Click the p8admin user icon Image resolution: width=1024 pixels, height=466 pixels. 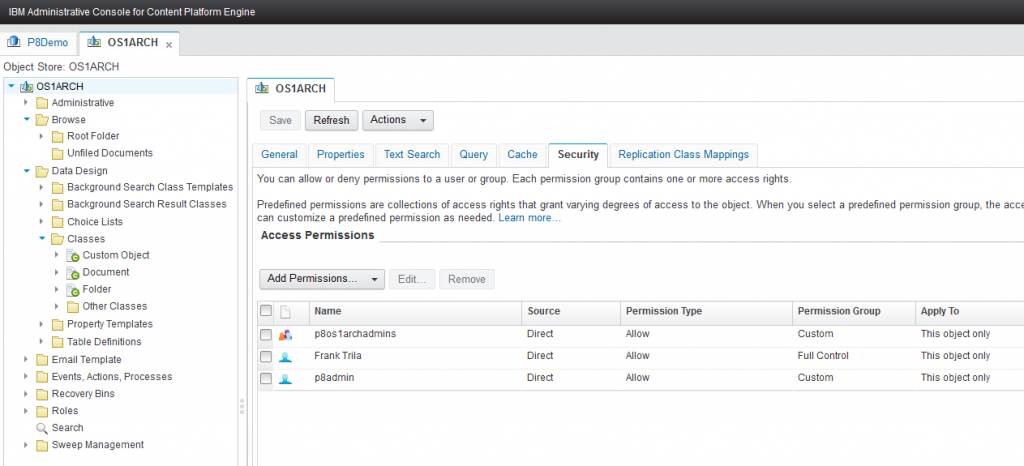pos(285,378)
